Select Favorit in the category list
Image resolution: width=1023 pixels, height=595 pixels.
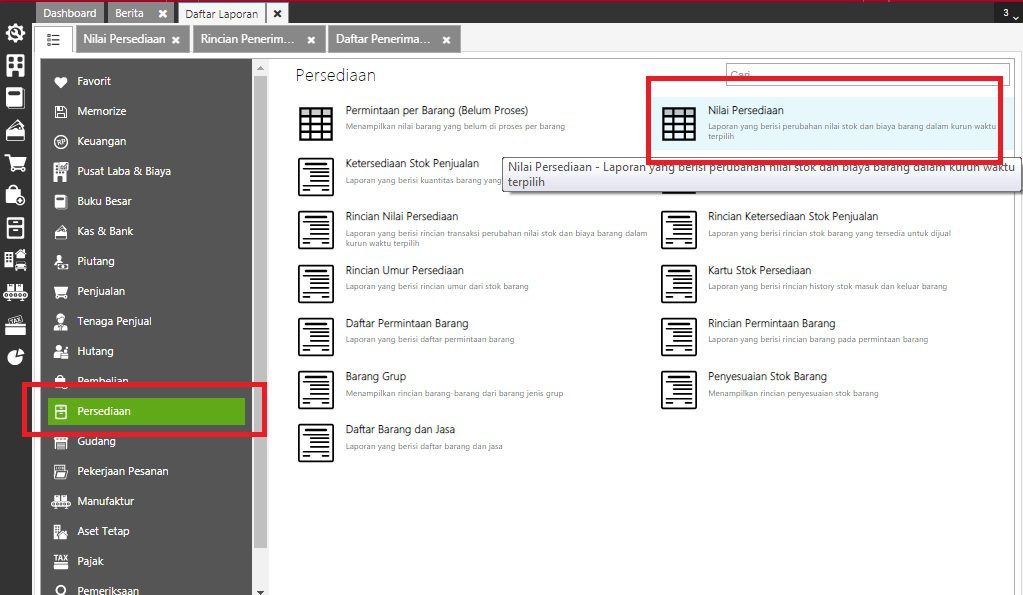coord(94,81)
